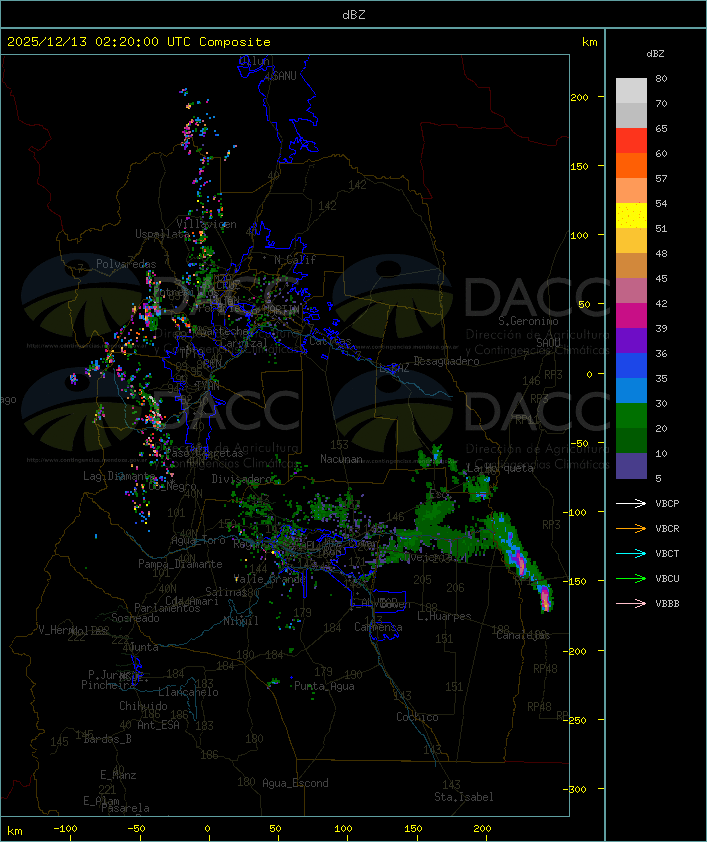Click the '150' tick on the bottom axis
Image resolution: width=707 pixels, height=842 pixels.
(x=413, y=829)
